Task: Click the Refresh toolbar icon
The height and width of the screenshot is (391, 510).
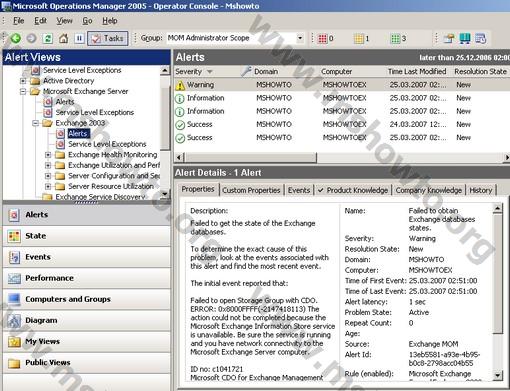Action: 48,38
